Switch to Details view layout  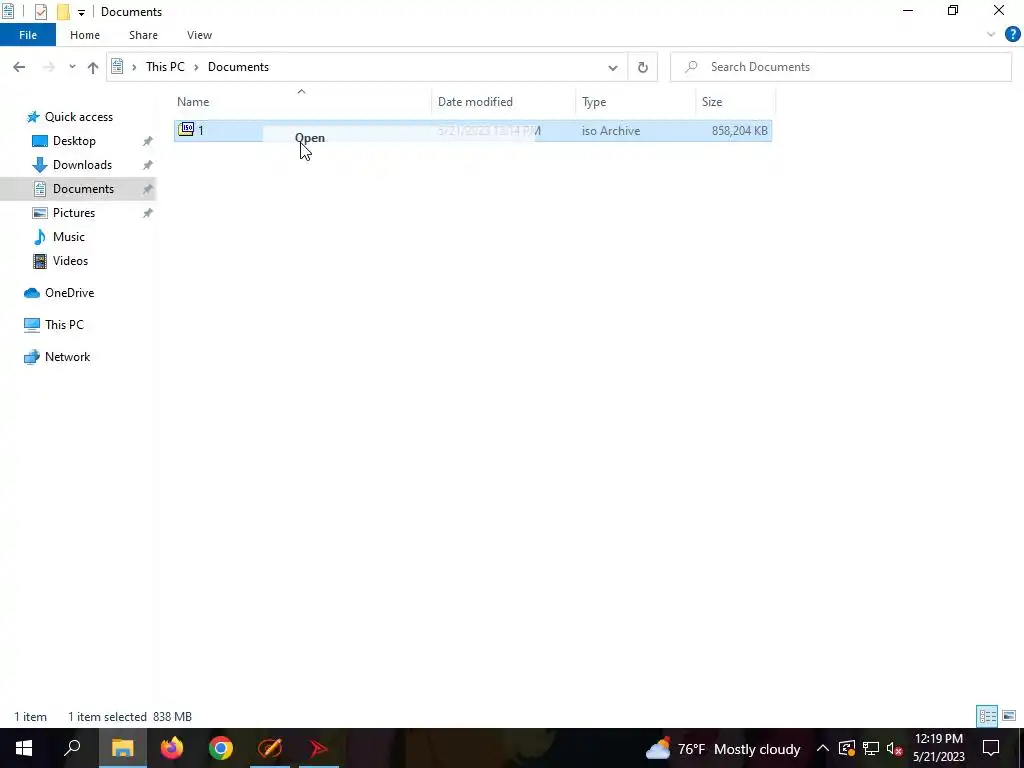click(x=987, y=716)
